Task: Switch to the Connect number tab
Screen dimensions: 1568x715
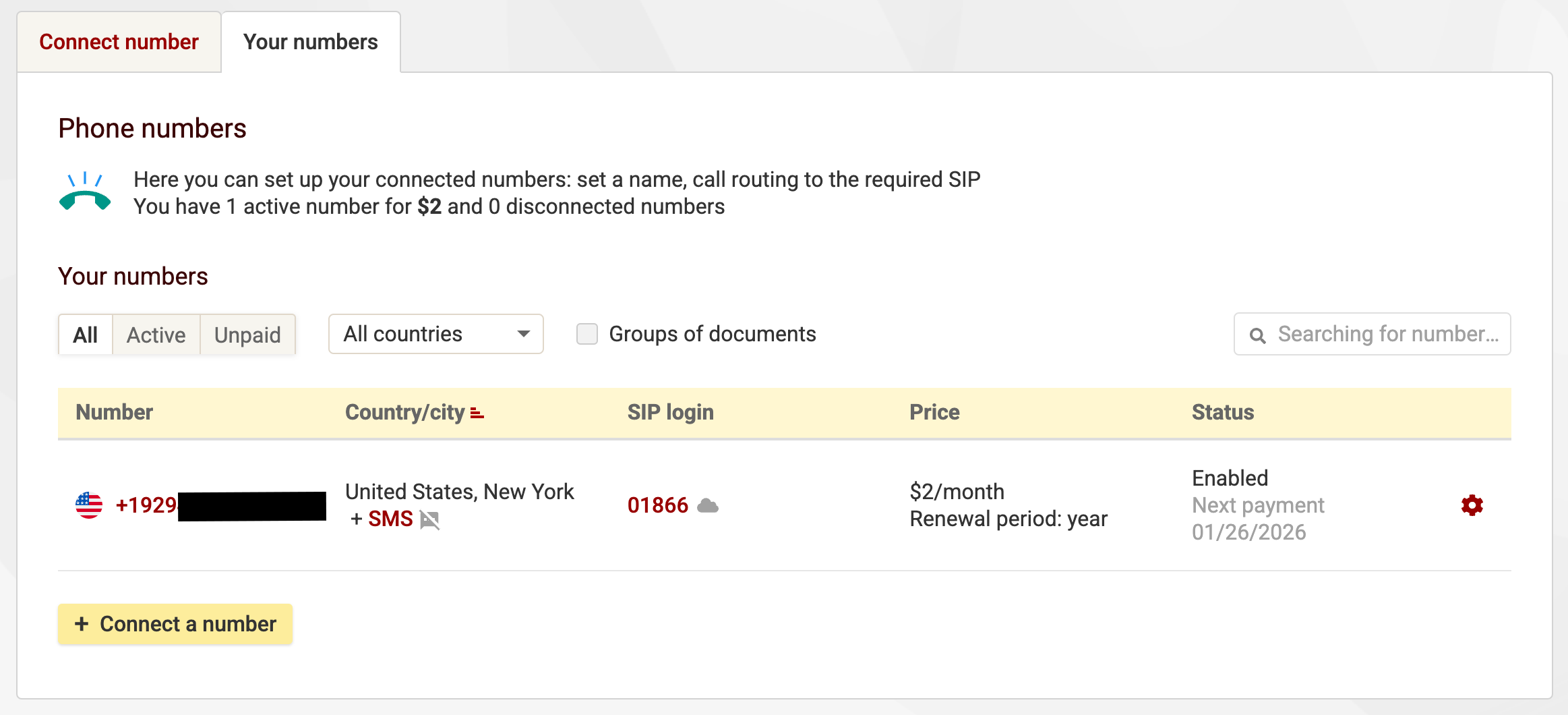Action: [119, 42]
